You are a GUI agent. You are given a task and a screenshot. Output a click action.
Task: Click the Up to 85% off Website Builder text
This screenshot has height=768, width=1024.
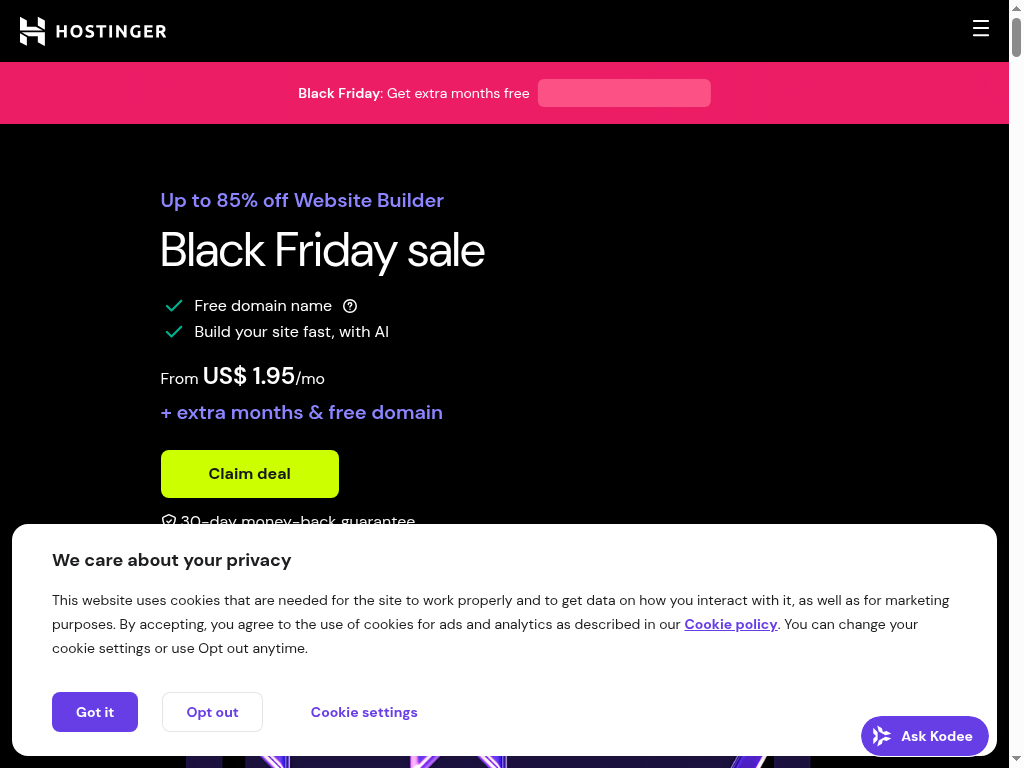[302, 200]
